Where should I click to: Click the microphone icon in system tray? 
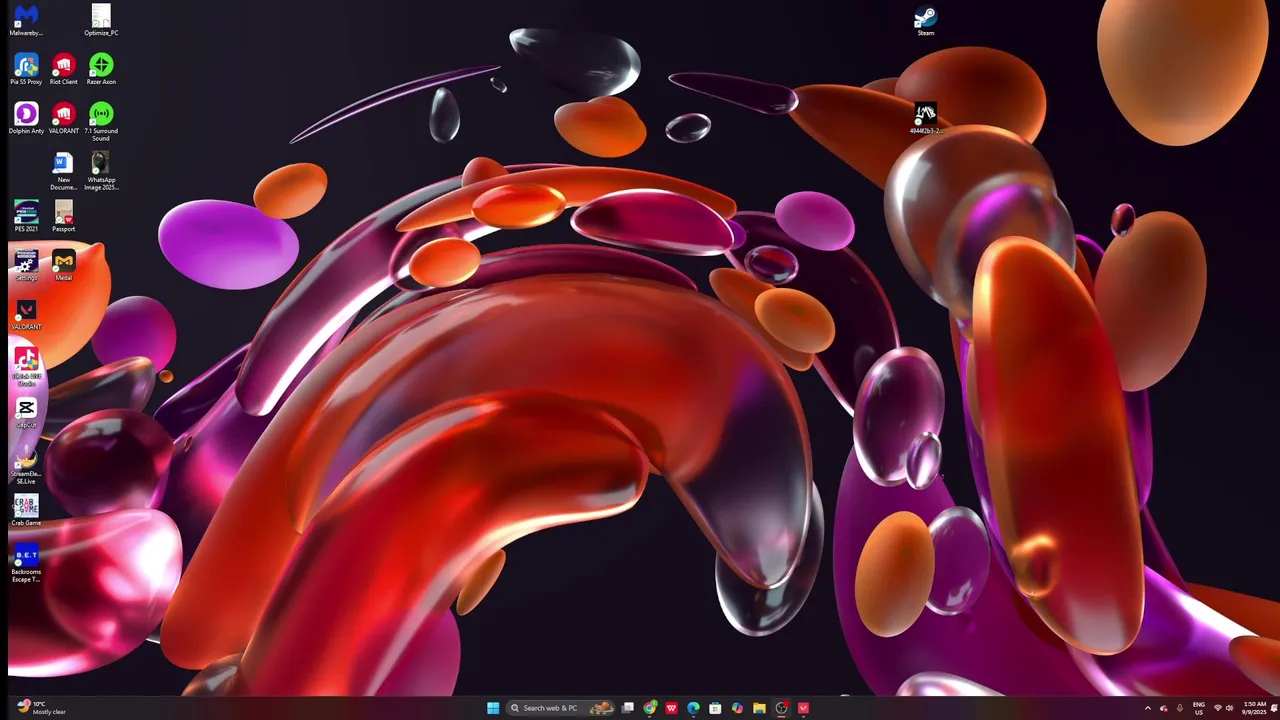(1180, 708)
